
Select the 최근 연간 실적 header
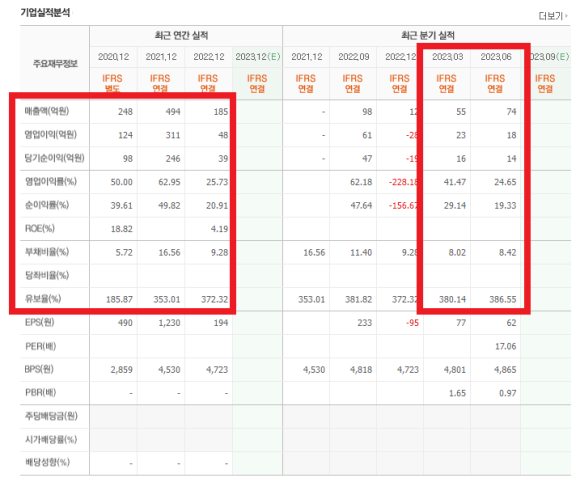coord(182,36)
